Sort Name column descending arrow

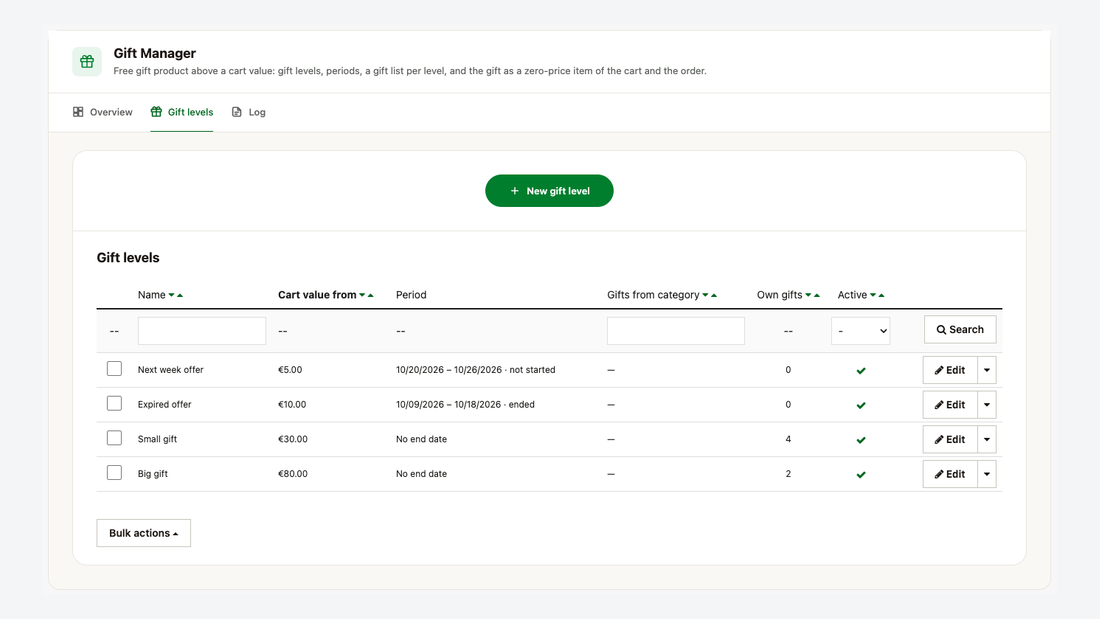pos(171,295)
